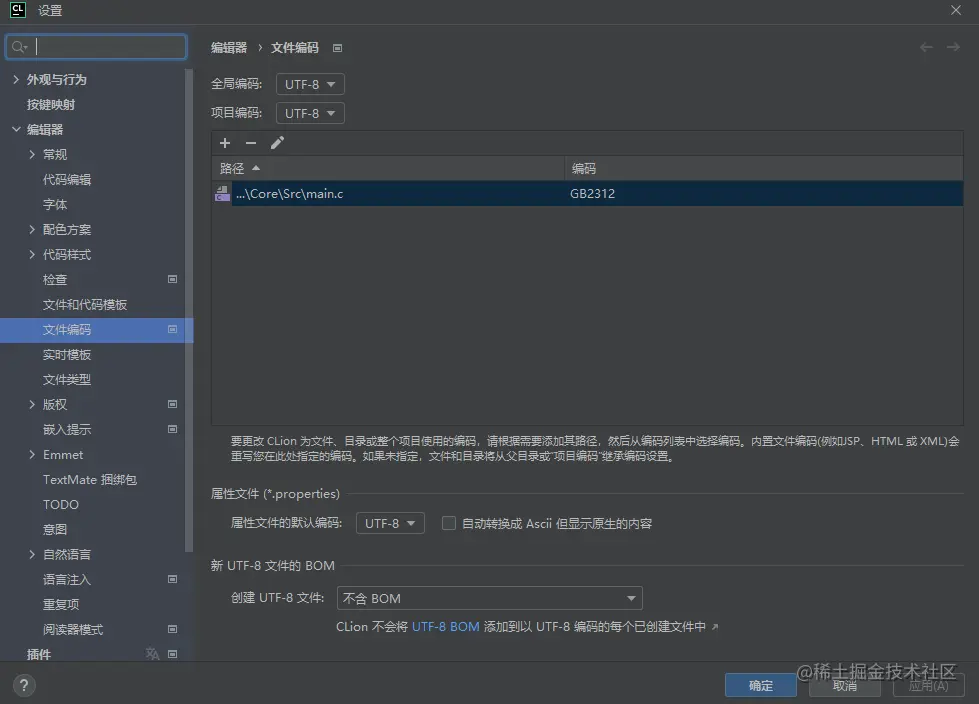The width and height of the screenshot is (979, 704).
Task: Click the edit pencil icon
Action: pos(277,143)
